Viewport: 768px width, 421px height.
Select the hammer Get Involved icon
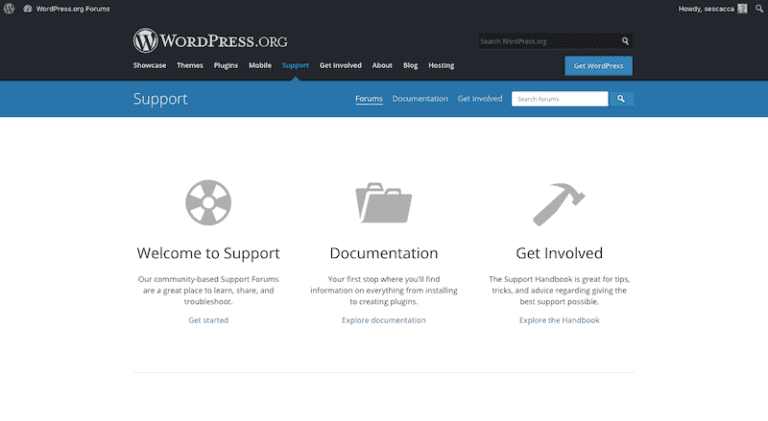[559, 204]
